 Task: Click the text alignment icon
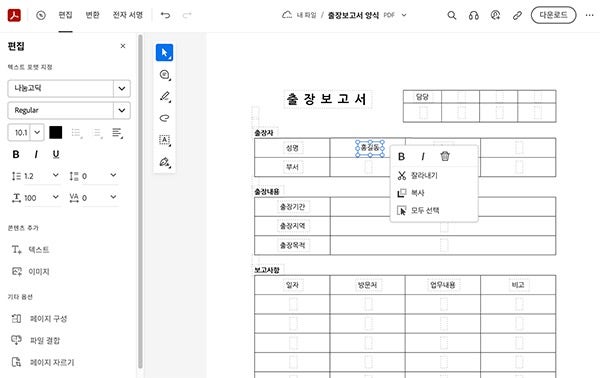(x=117, y=133)
